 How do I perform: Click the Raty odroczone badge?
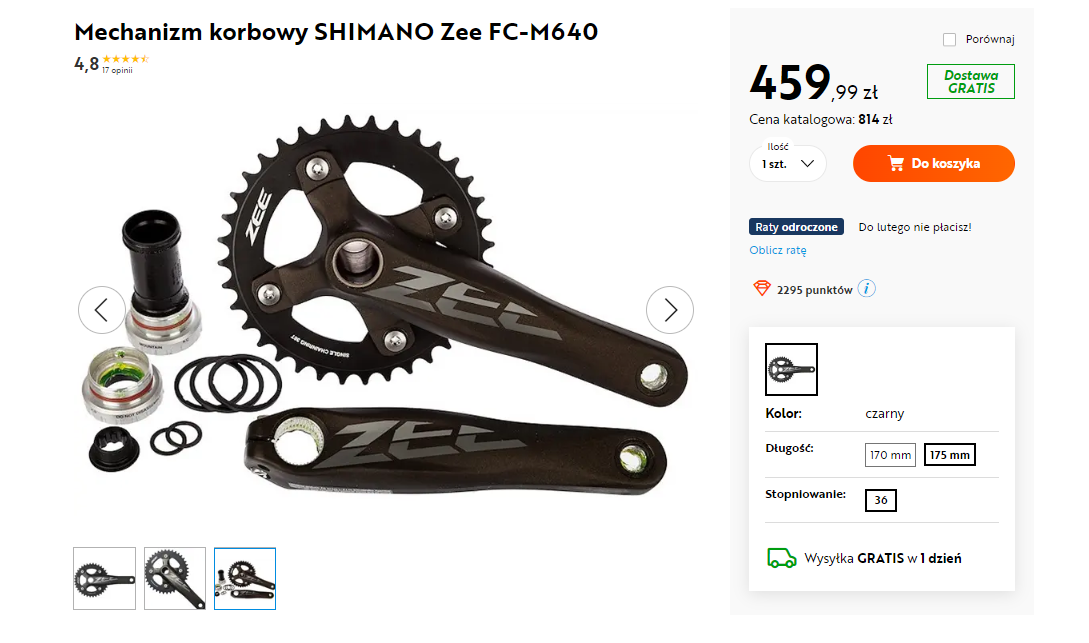tap(796, 227)
